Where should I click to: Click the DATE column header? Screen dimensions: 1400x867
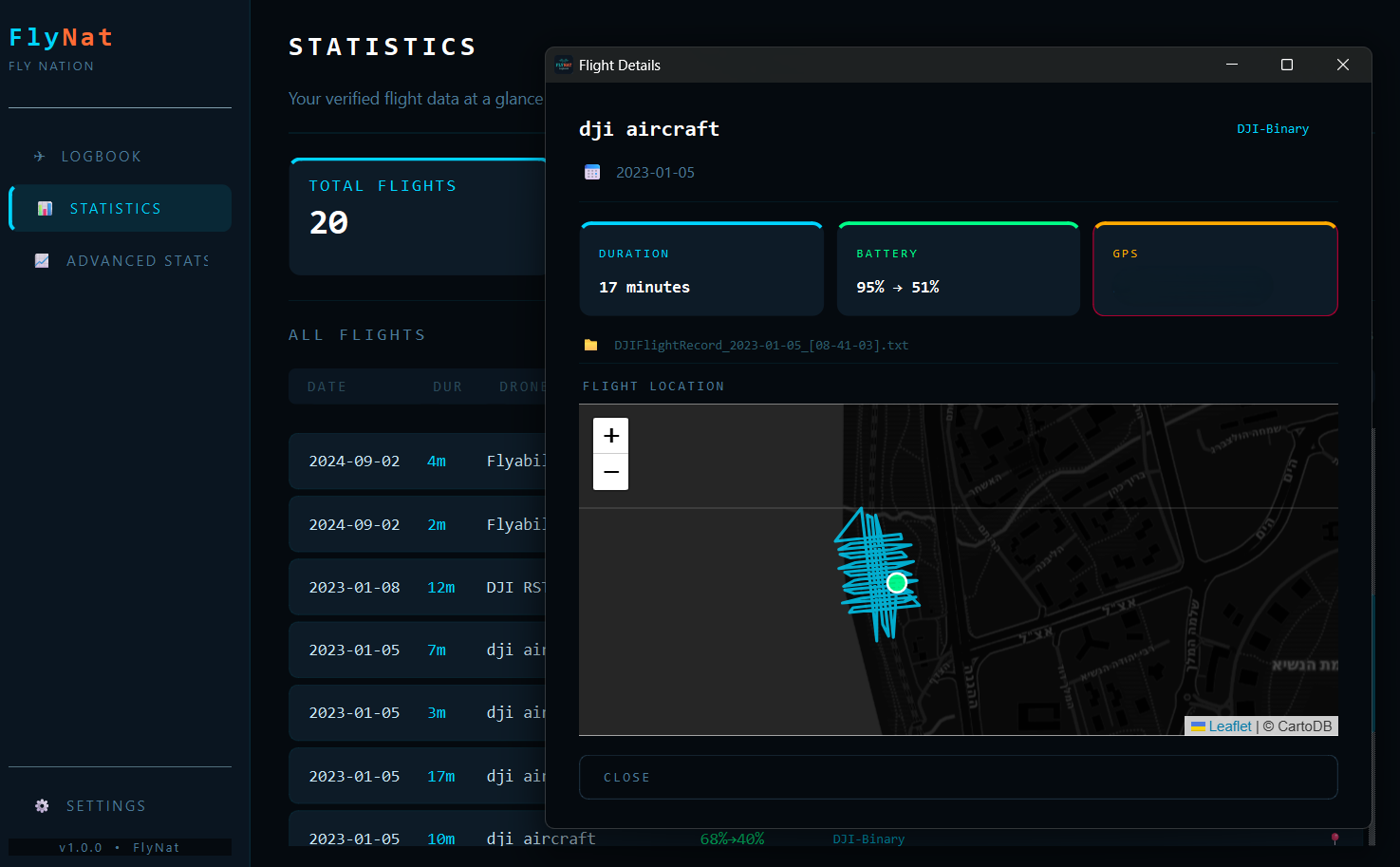point(327,386)
